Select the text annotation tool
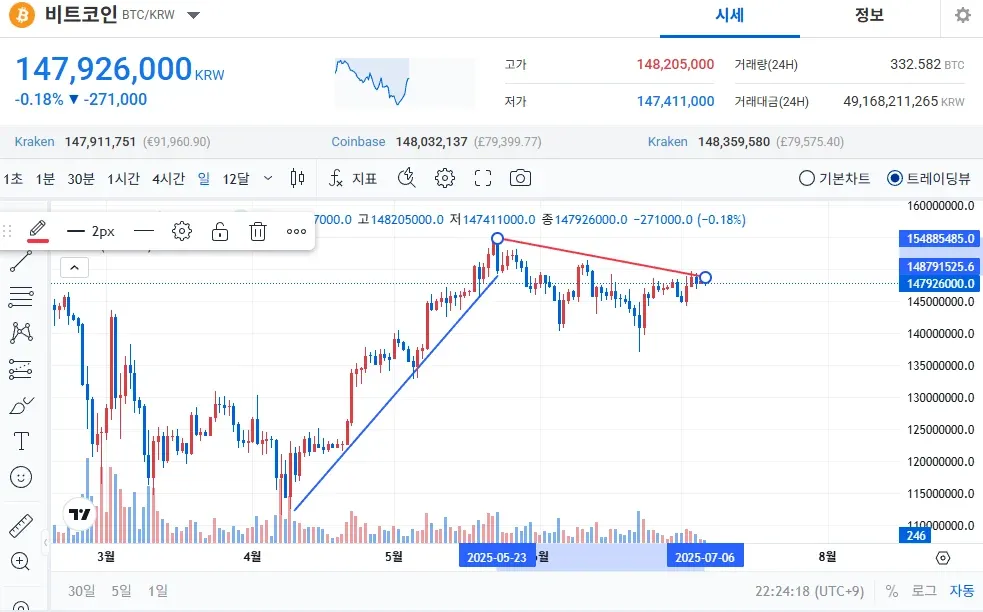 20,441
